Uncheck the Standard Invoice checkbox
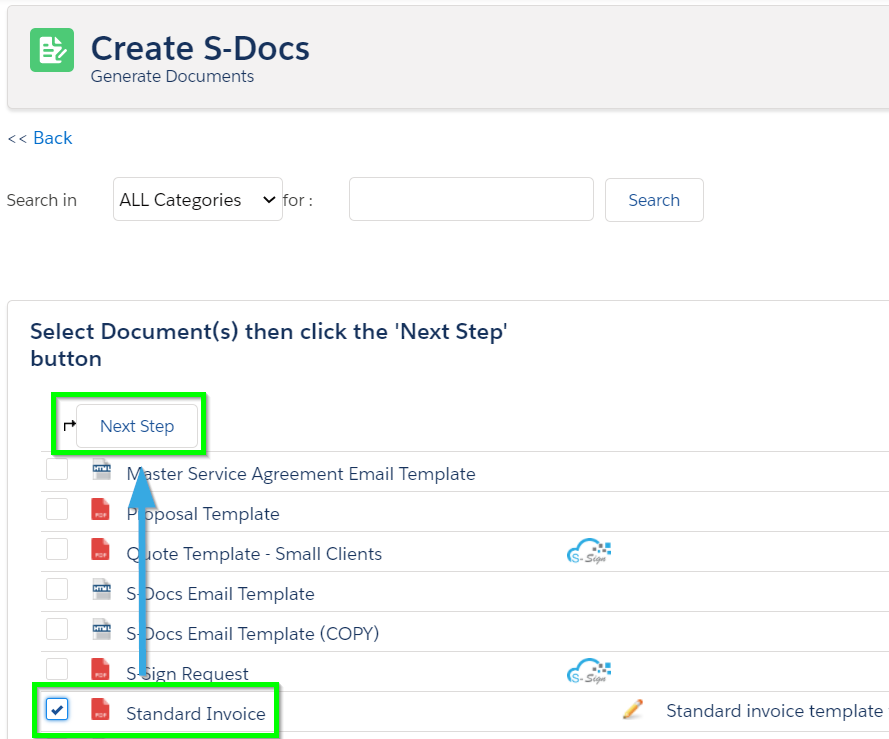889x739 pixels. pyautogui.click(x=57, y=709)
